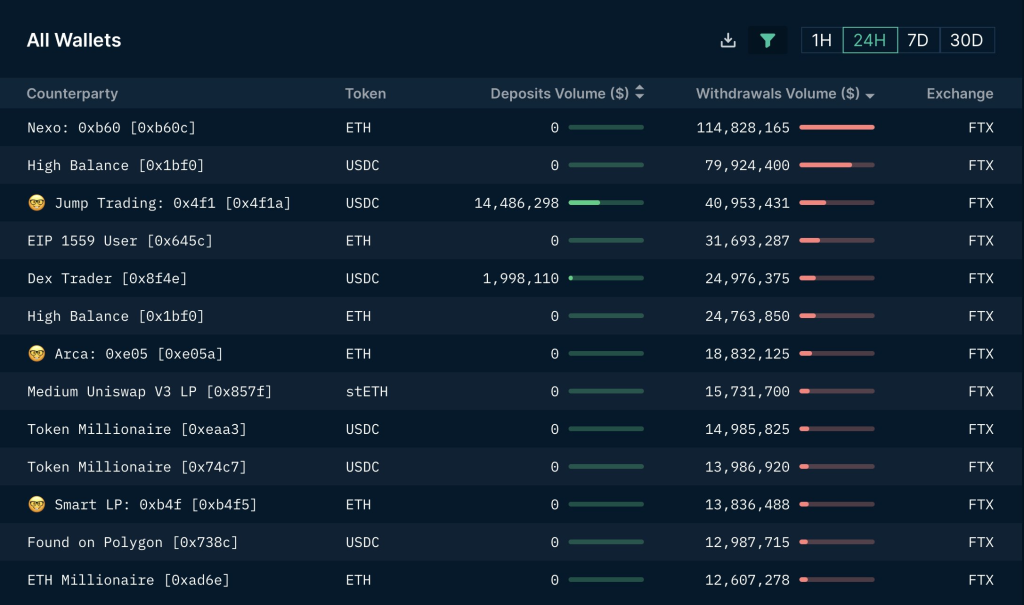
Task: Click withdrawals value 40,953,431
Action: tap(747, 203)
